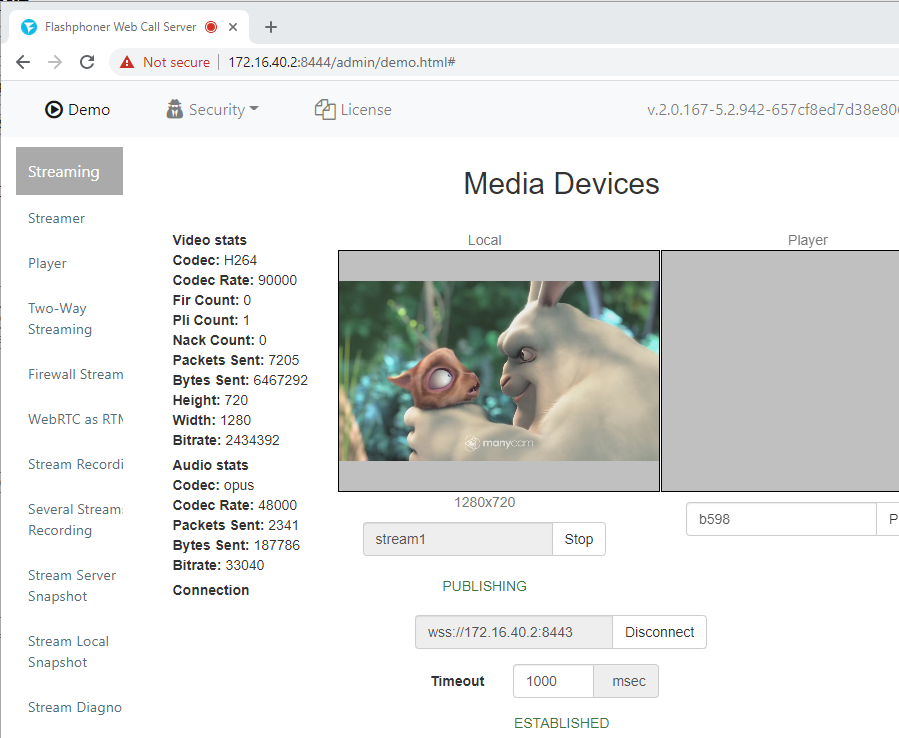Click the Packets Sent 7205 line
899x738 pixels.
pyautogui.click(x=236, y=360)
